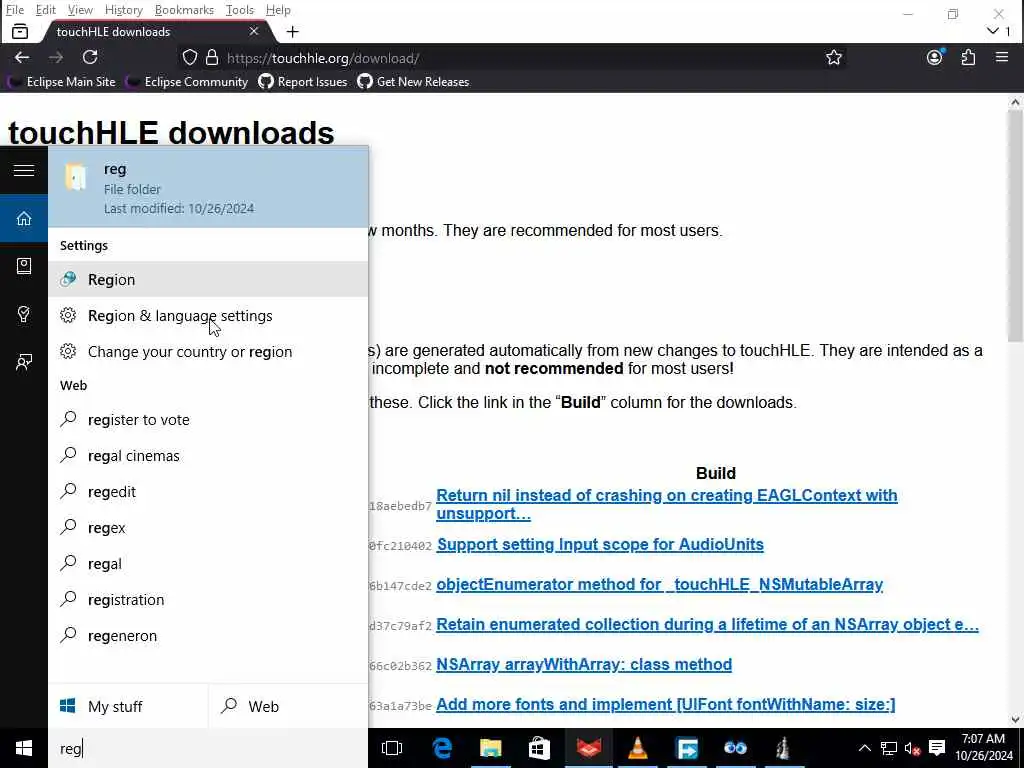Open Task View on the taskbar
The height and width of the screenshot is (768, 1024).
(x=392, y=748)
